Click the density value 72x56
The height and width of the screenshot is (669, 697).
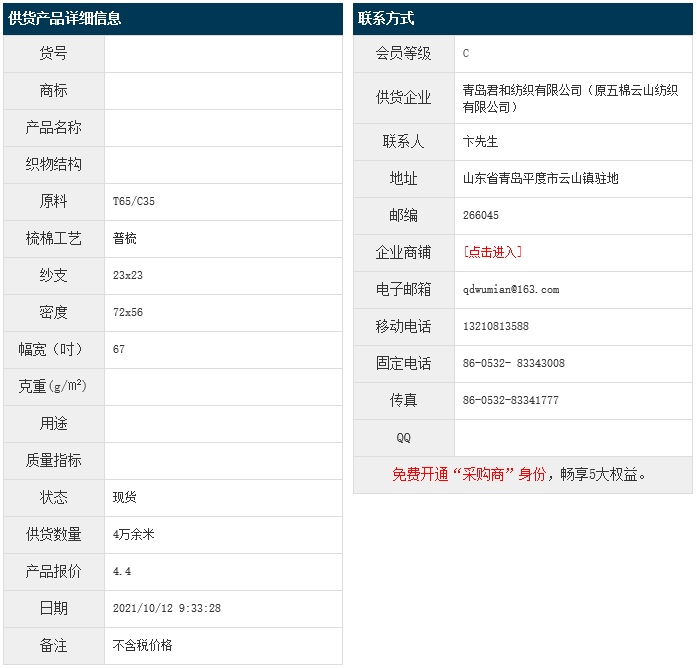click(128, 312)
